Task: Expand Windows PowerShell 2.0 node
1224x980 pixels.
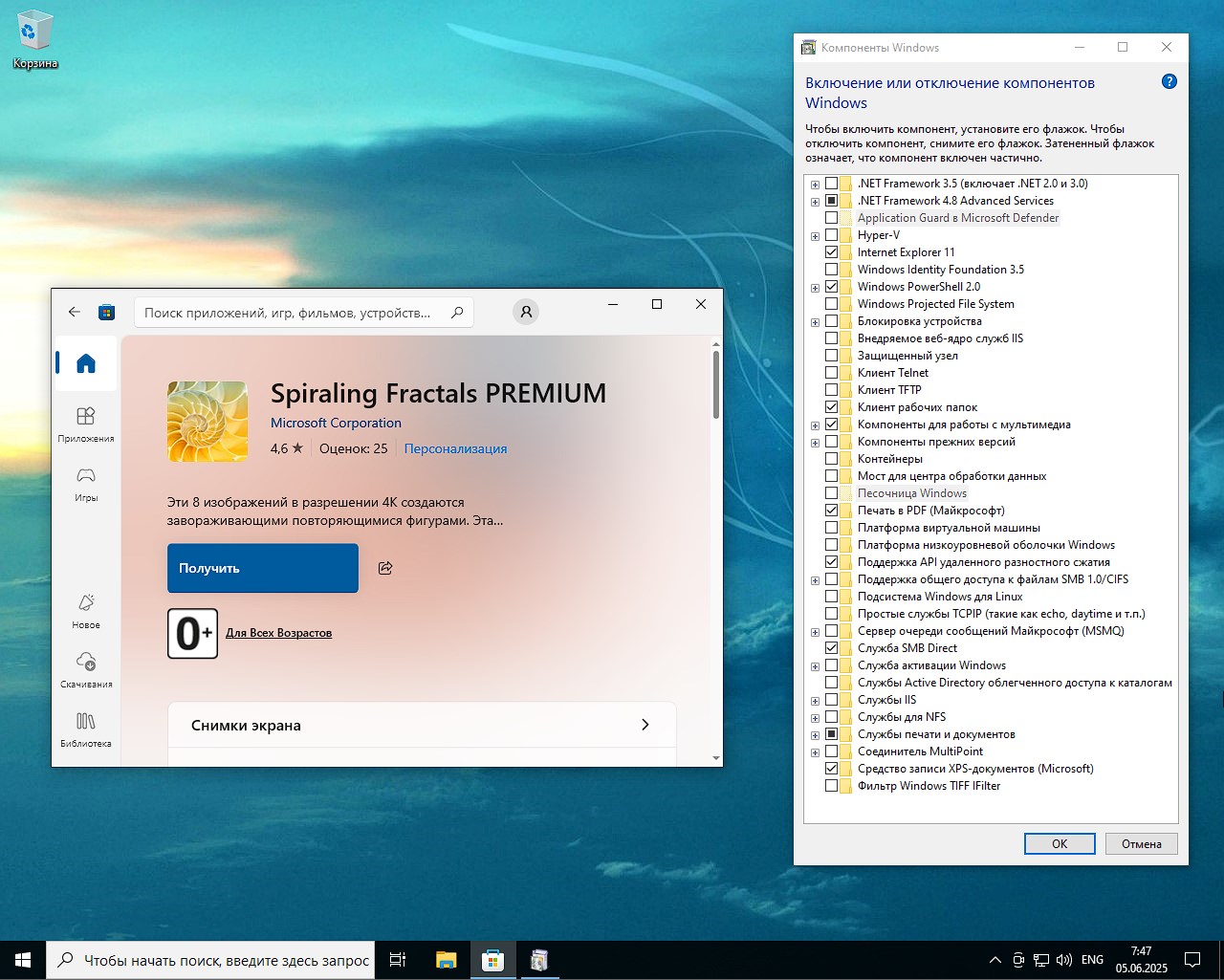Action: [x=815, y=288]
